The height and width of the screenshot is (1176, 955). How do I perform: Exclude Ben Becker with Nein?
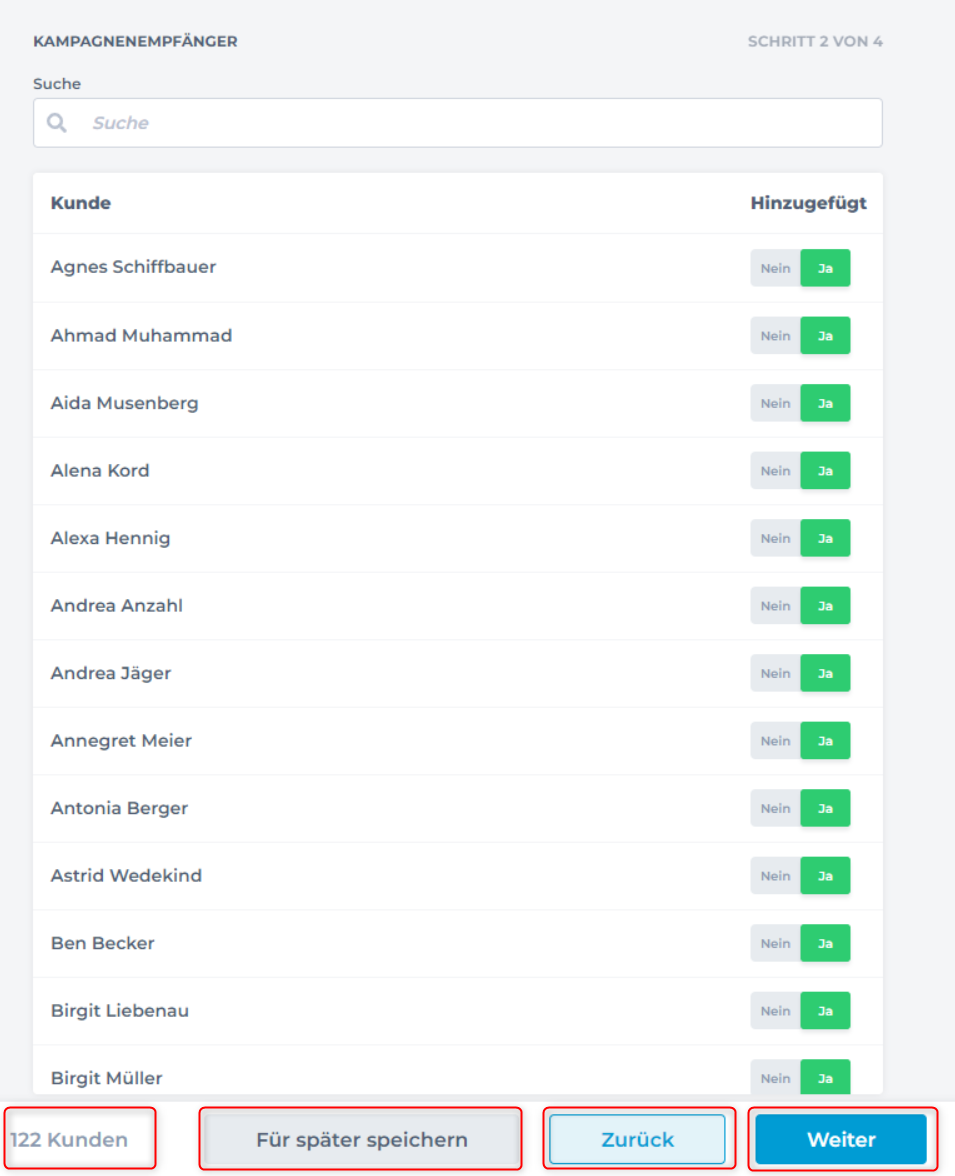(x=775, y=943)
